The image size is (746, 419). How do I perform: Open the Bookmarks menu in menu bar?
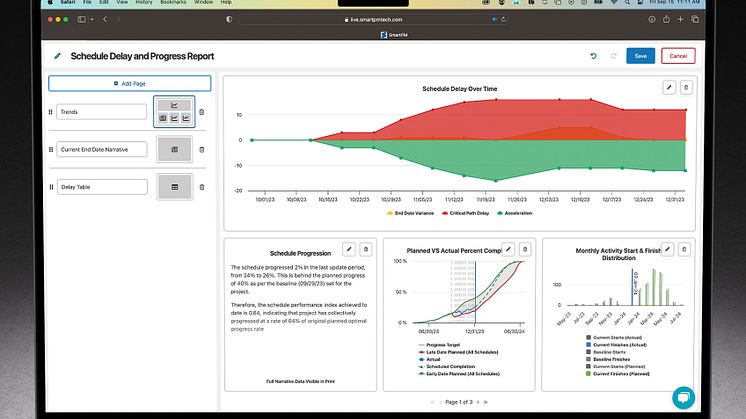(x=172, y=4)
